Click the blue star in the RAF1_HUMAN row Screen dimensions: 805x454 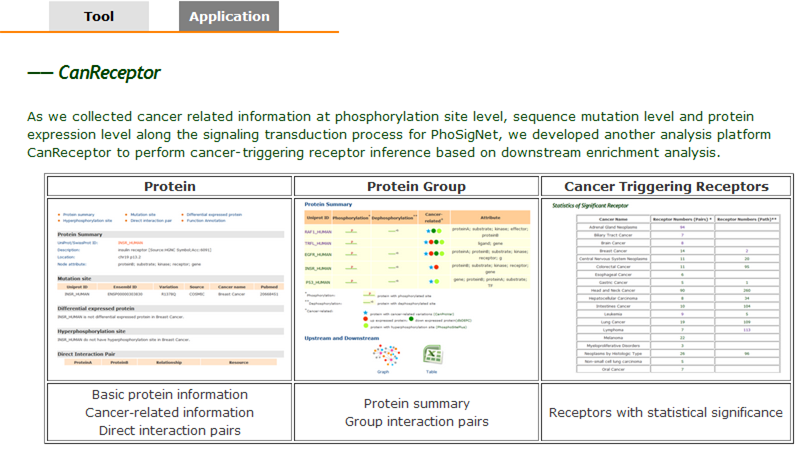click(427, 231)
